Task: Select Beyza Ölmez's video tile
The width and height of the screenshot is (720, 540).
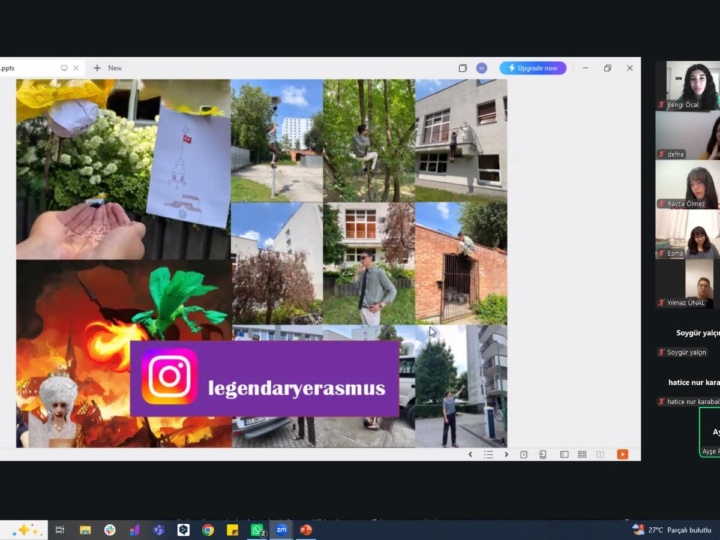Action: [687, 185]
